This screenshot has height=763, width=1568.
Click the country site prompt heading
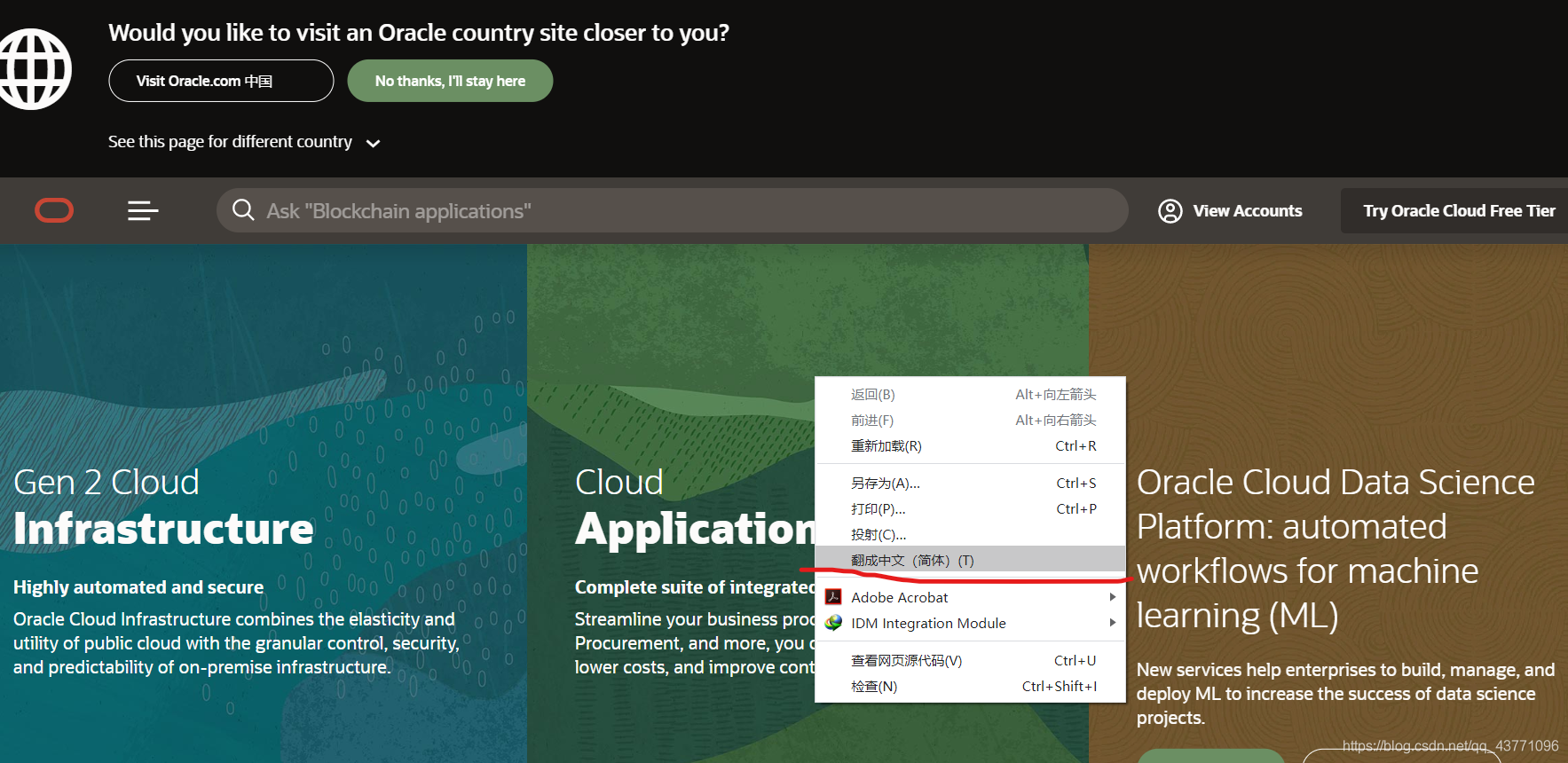point(419,33)
